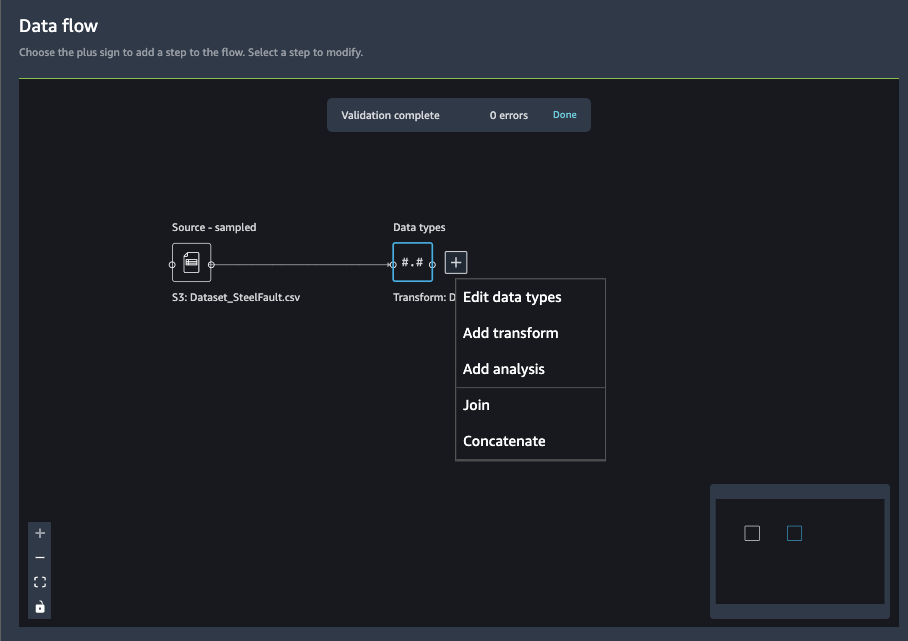
Task: Select the S3 source dataset node icon
Action: [192, 262]
